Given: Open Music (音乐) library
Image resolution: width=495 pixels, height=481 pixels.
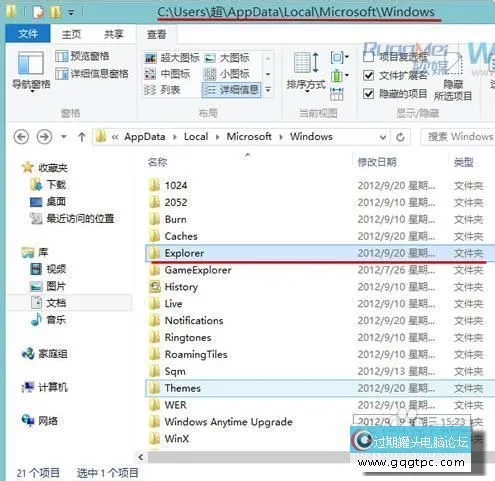Looking at the screenshot, I should coord(48,320).
